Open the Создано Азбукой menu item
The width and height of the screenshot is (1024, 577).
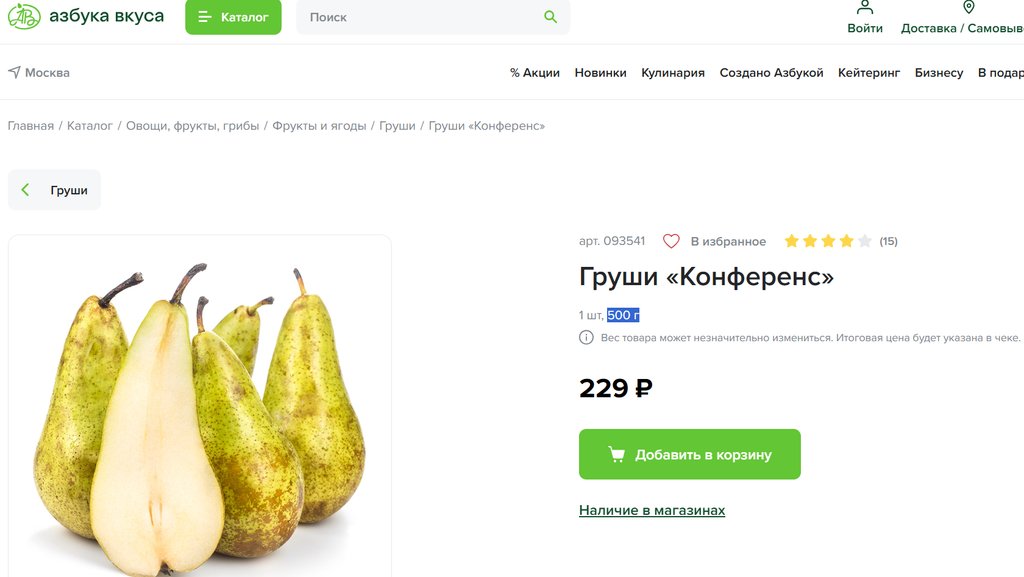[x=771, y=72]
